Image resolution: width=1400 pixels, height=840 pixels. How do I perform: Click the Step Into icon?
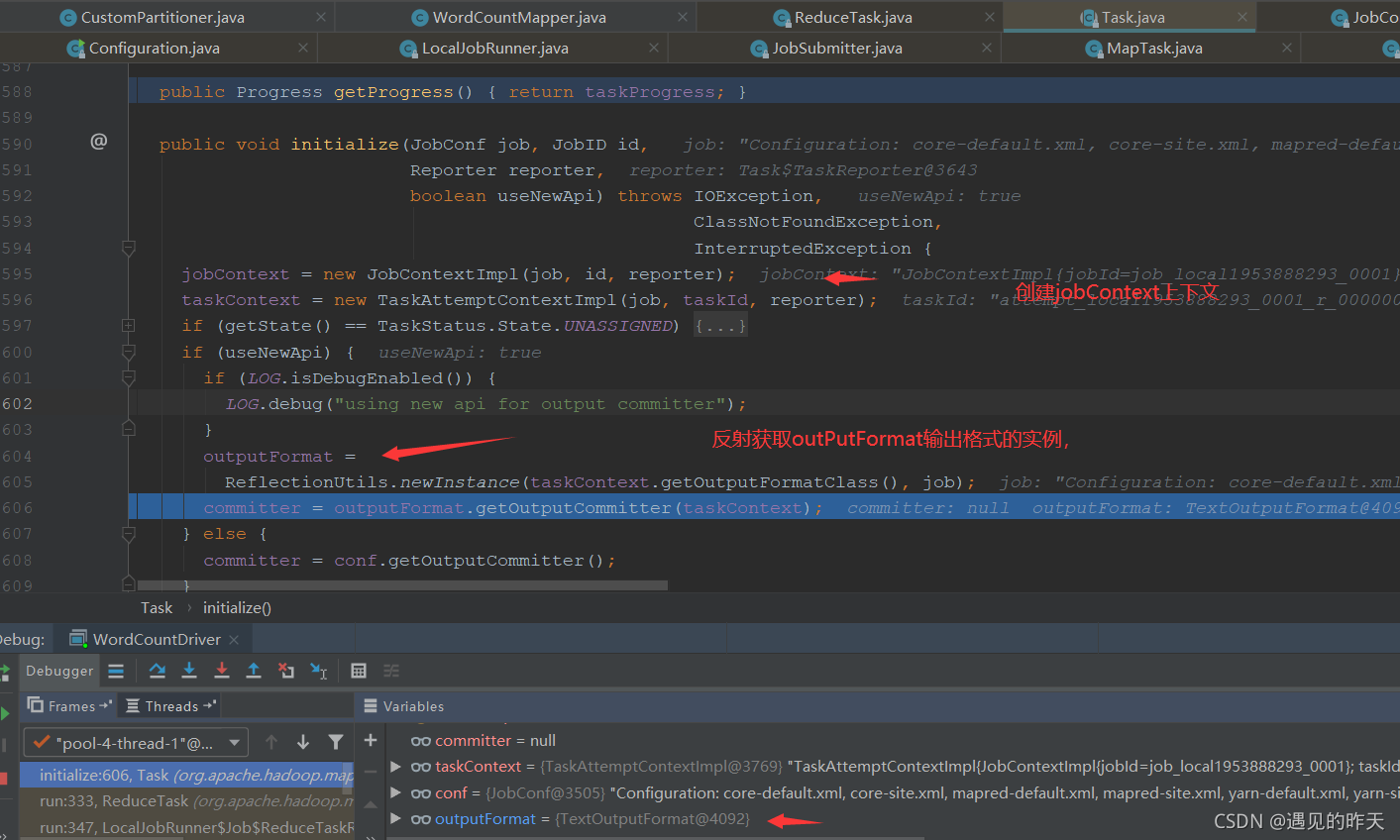[189, 671]
